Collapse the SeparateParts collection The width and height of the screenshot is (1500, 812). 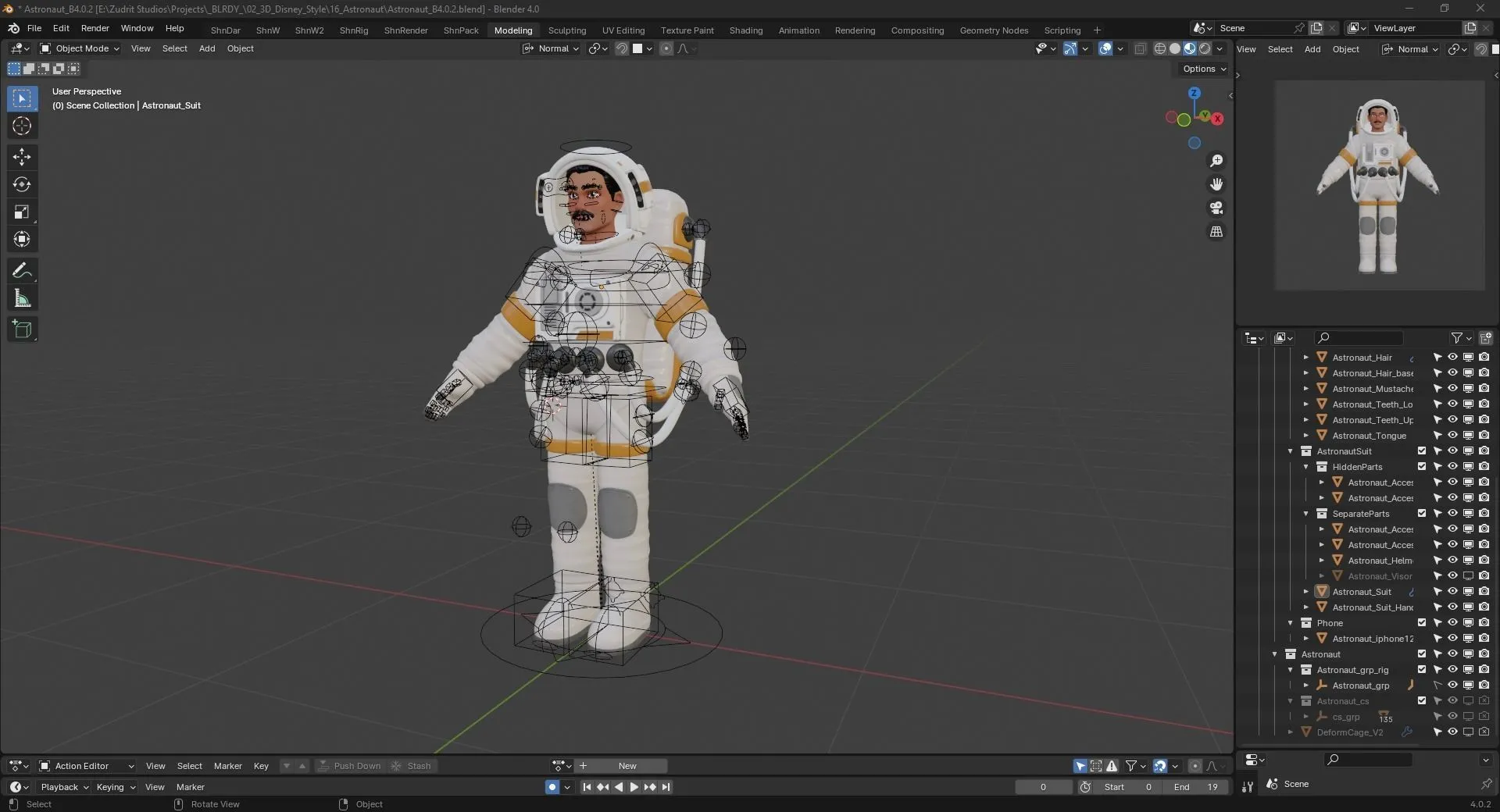tap(1305, 513)
